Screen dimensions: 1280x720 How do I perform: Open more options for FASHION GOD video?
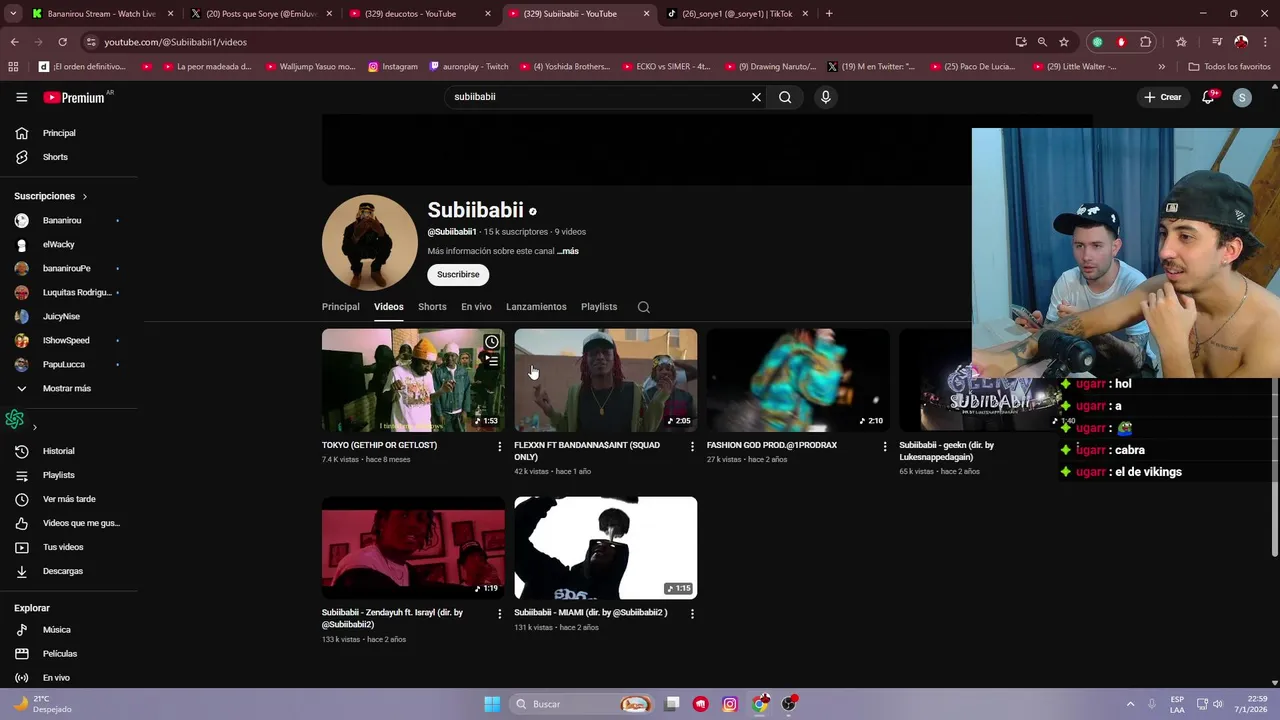coord(884,446)
